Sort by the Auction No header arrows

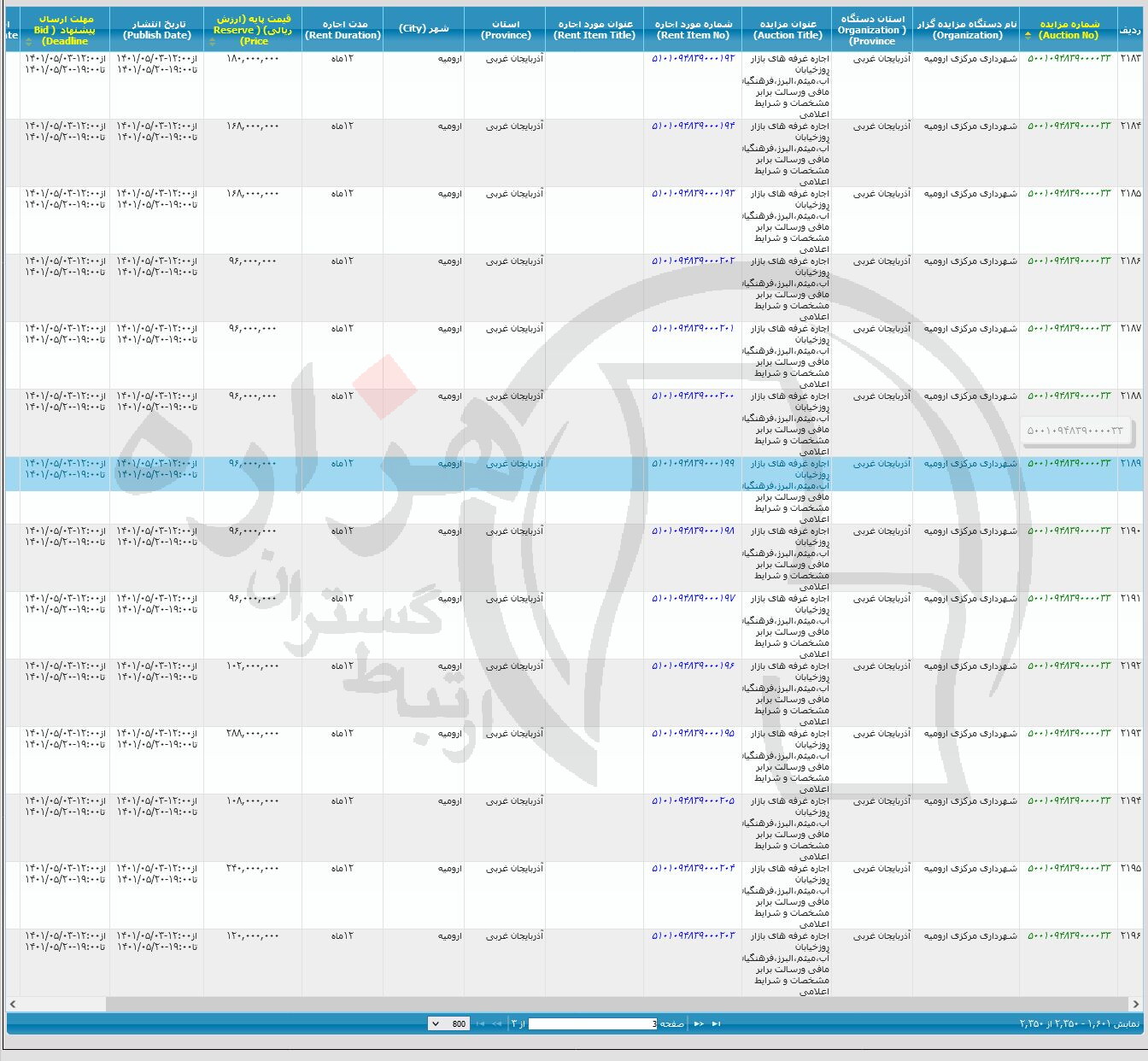[x=1028, y=35]
